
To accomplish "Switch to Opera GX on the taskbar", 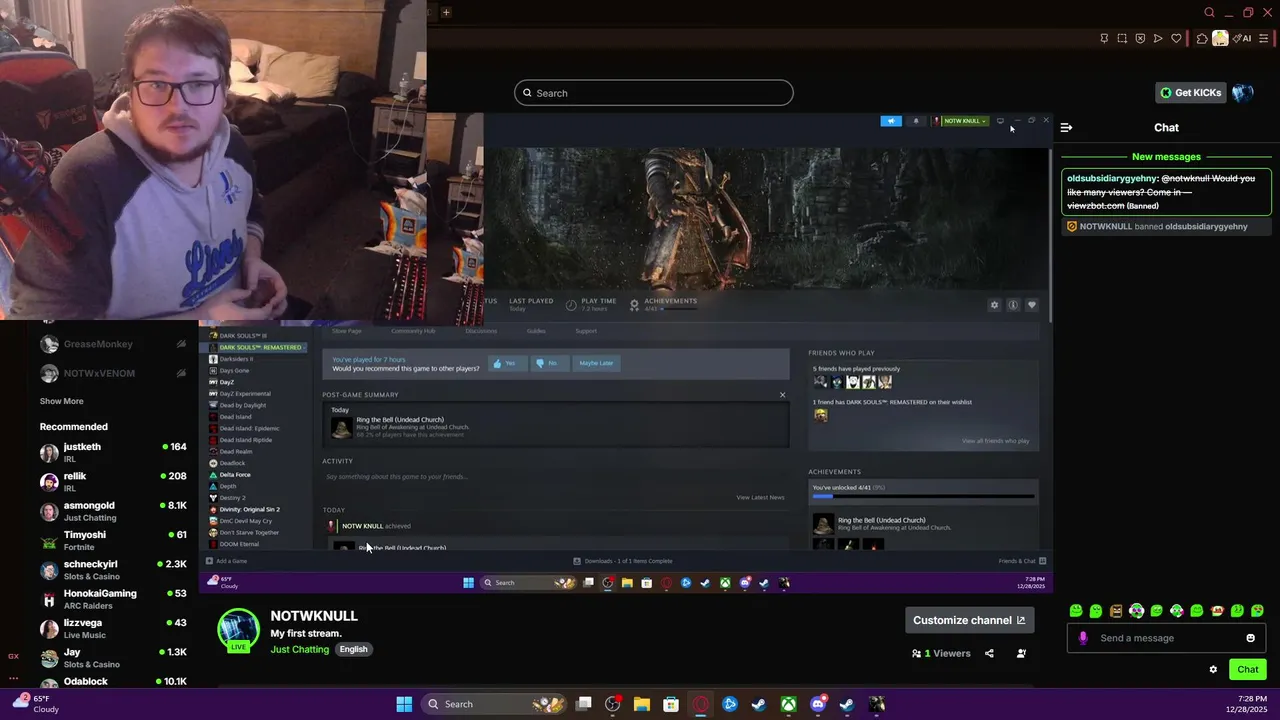I will pyautogui.click(x=701, y=704).
